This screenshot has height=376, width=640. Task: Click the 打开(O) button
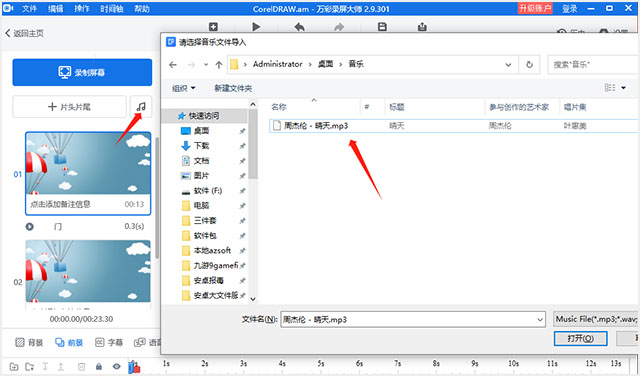tap(580, 338)
